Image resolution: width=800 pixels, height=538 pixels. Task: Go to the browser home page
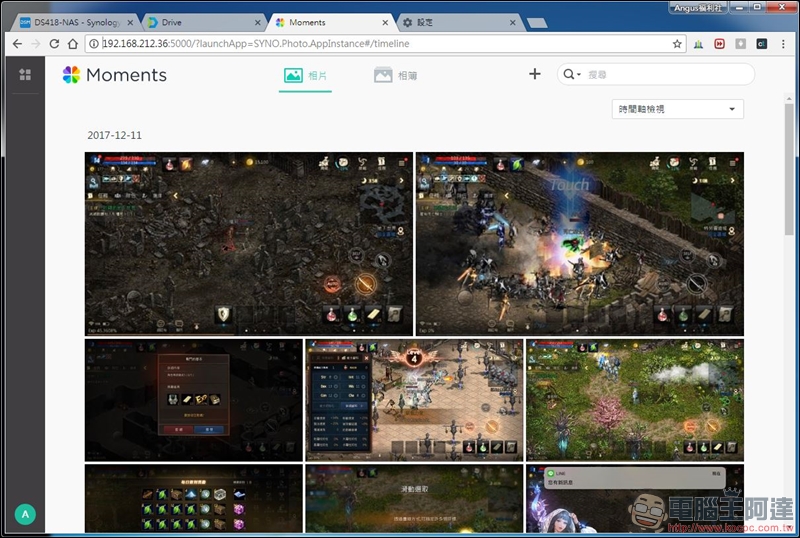73,44
